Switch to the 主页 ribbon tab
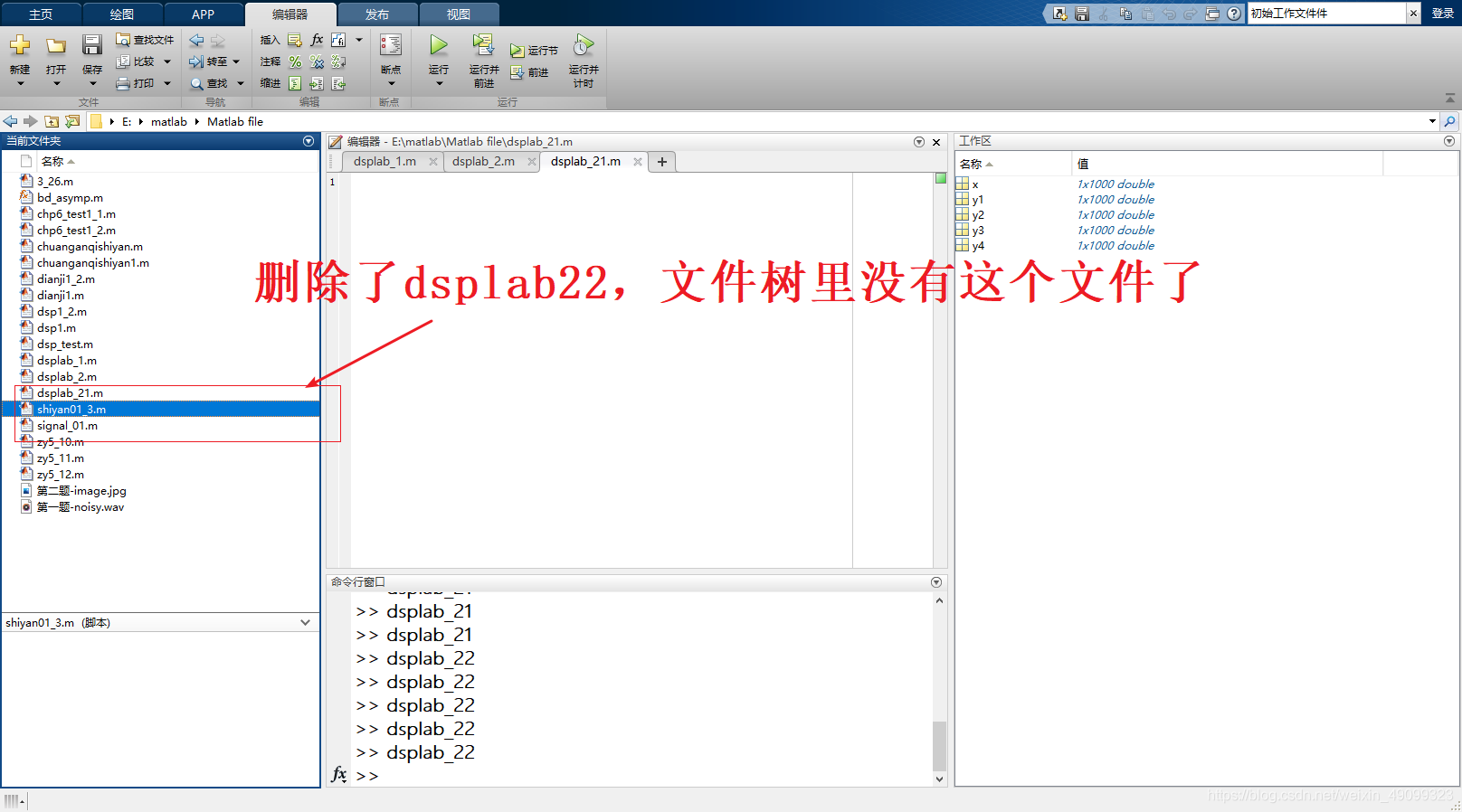The image size is (1462, 812). click(41, 14)
